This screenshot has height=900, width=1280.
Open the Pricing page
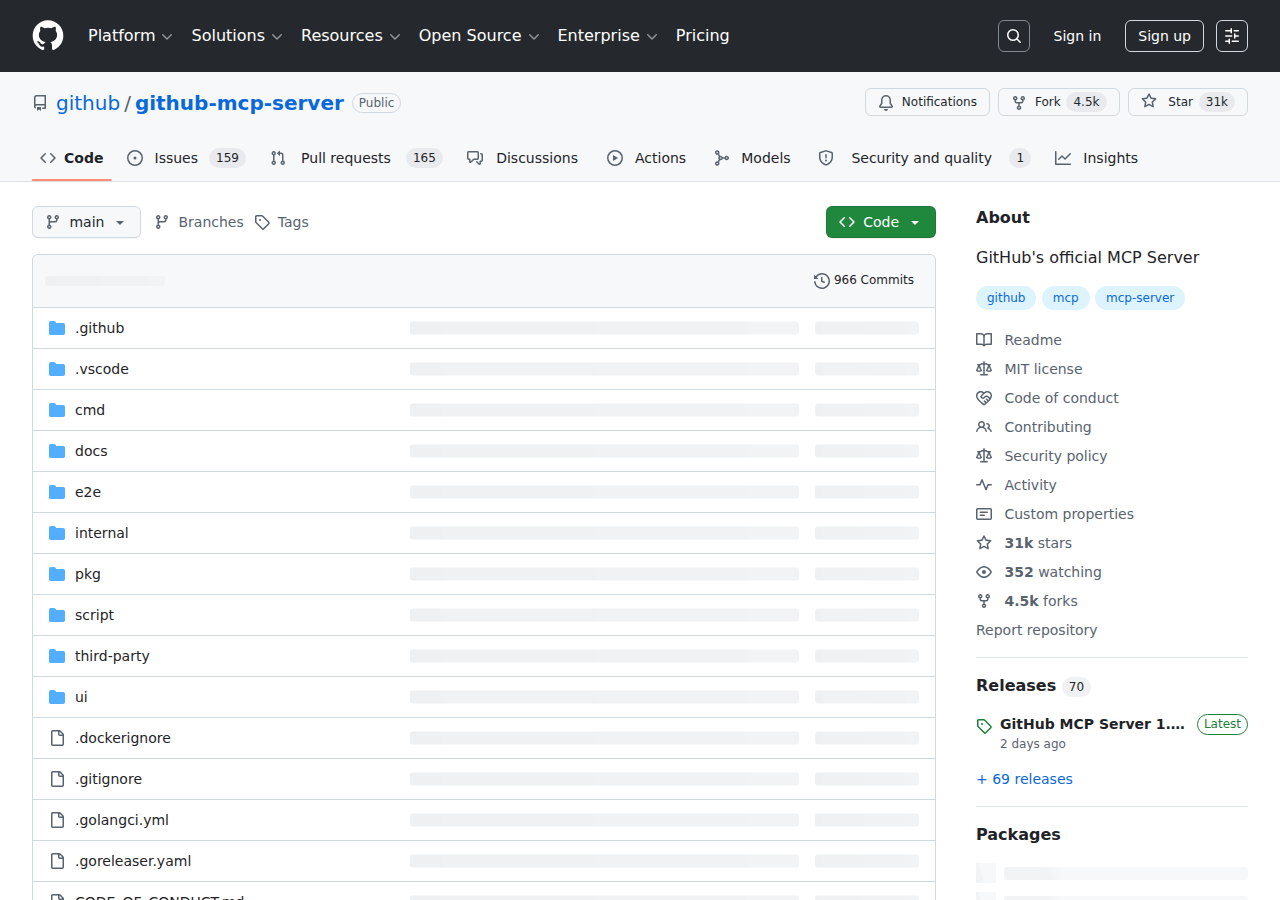click(x=703, y=36)
